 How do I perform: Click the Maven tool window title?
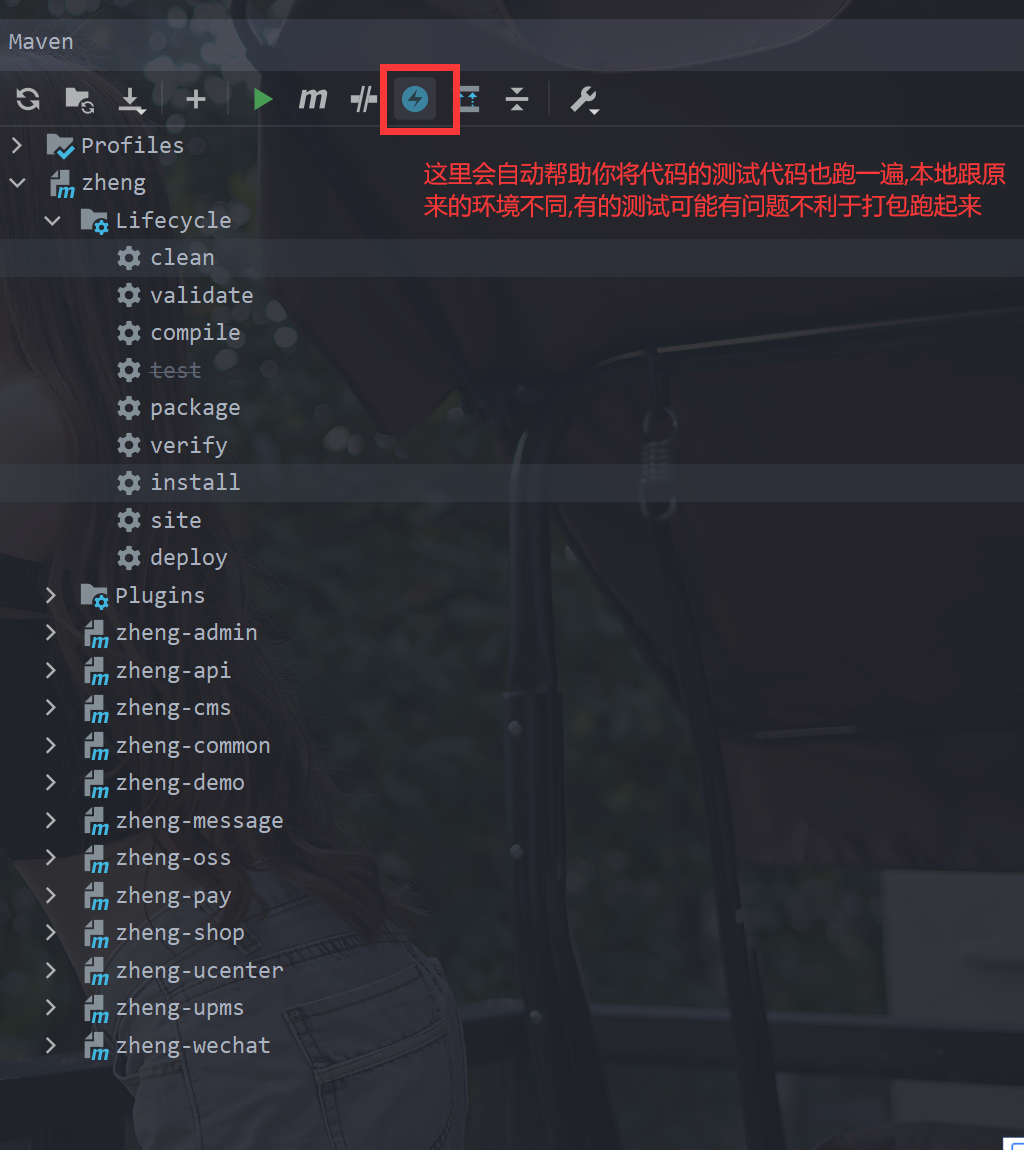pyautogui.click(x=41, y=42)
